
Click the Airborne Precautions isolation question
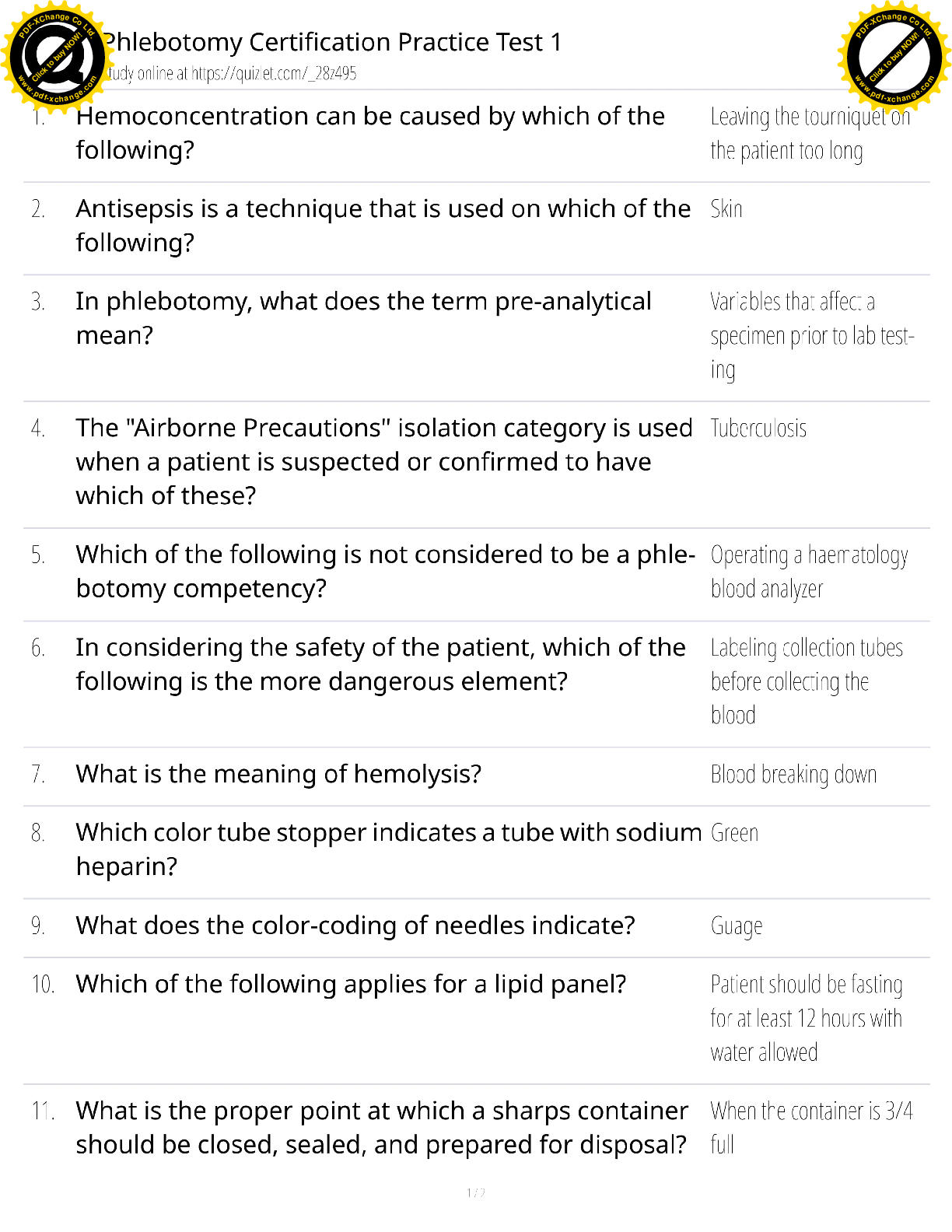click(x=383, y=461)
